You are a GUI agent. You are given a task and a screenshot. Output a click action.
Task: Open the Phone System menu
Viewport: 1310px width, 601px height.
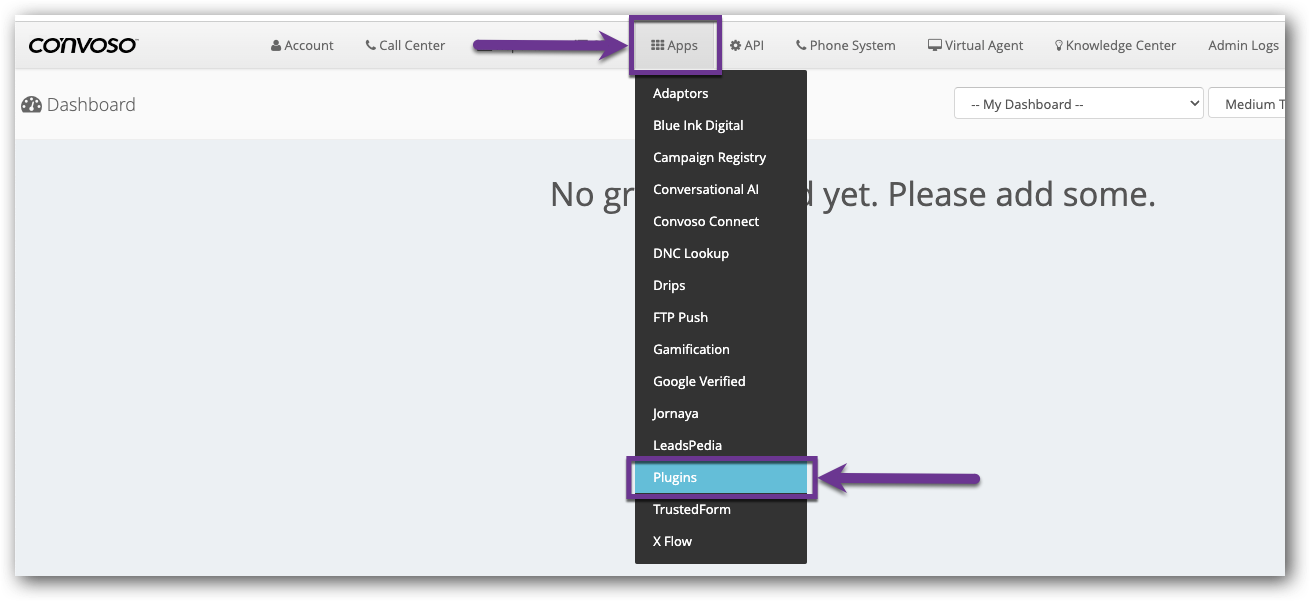click(845, 45)
